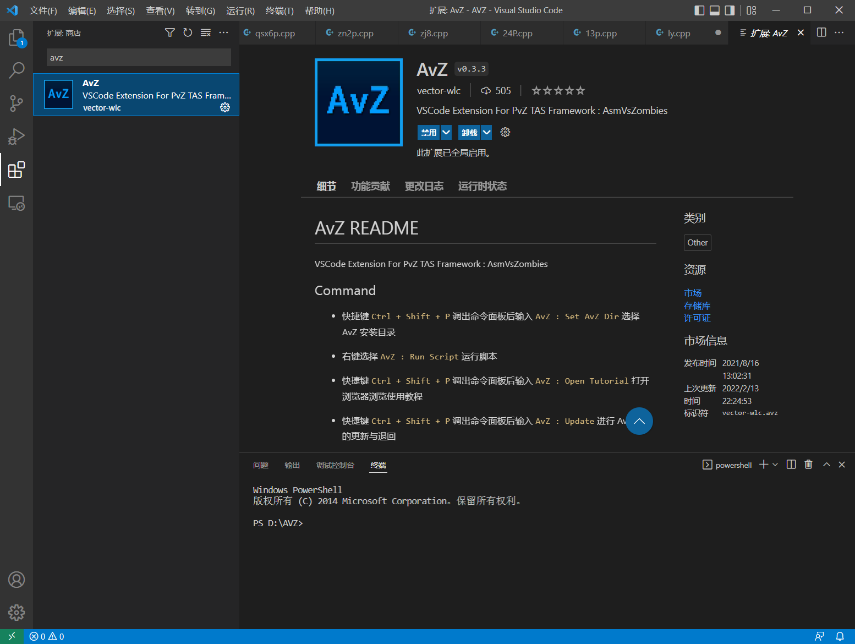Select the AvZ extension in results list

136,94
